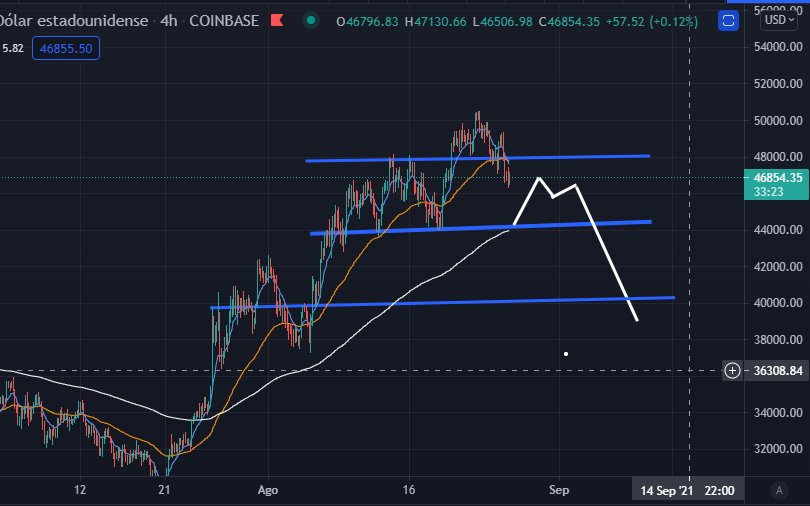Screen dimensions: 810x506
Task: Click the Sep label on time axis
Action: tap(559, 490)
